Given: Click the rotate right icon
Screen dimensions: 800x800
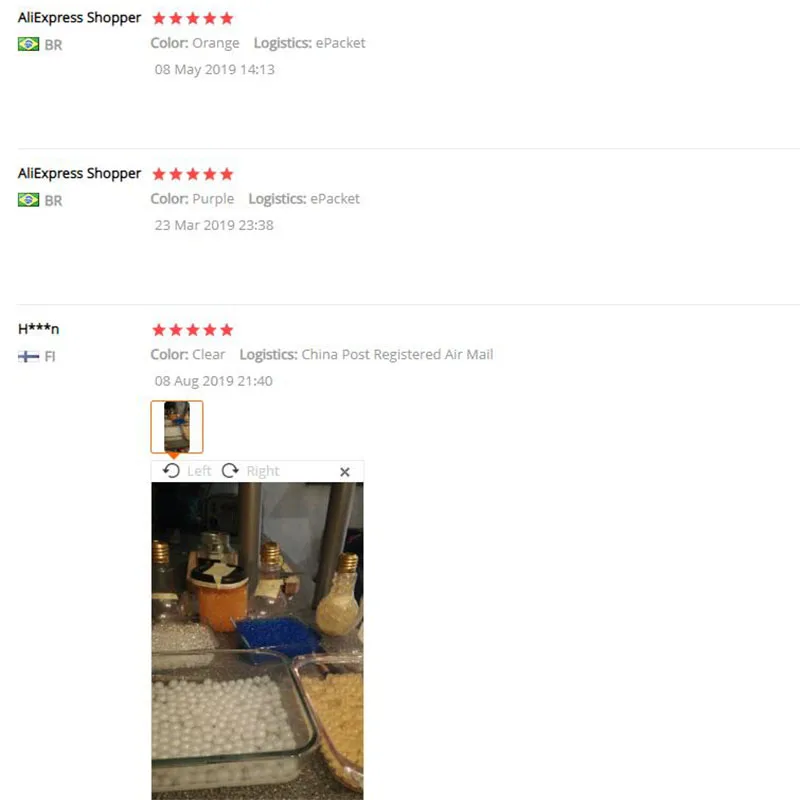Looking at the screenshot, I should click(x=230, y=470).
